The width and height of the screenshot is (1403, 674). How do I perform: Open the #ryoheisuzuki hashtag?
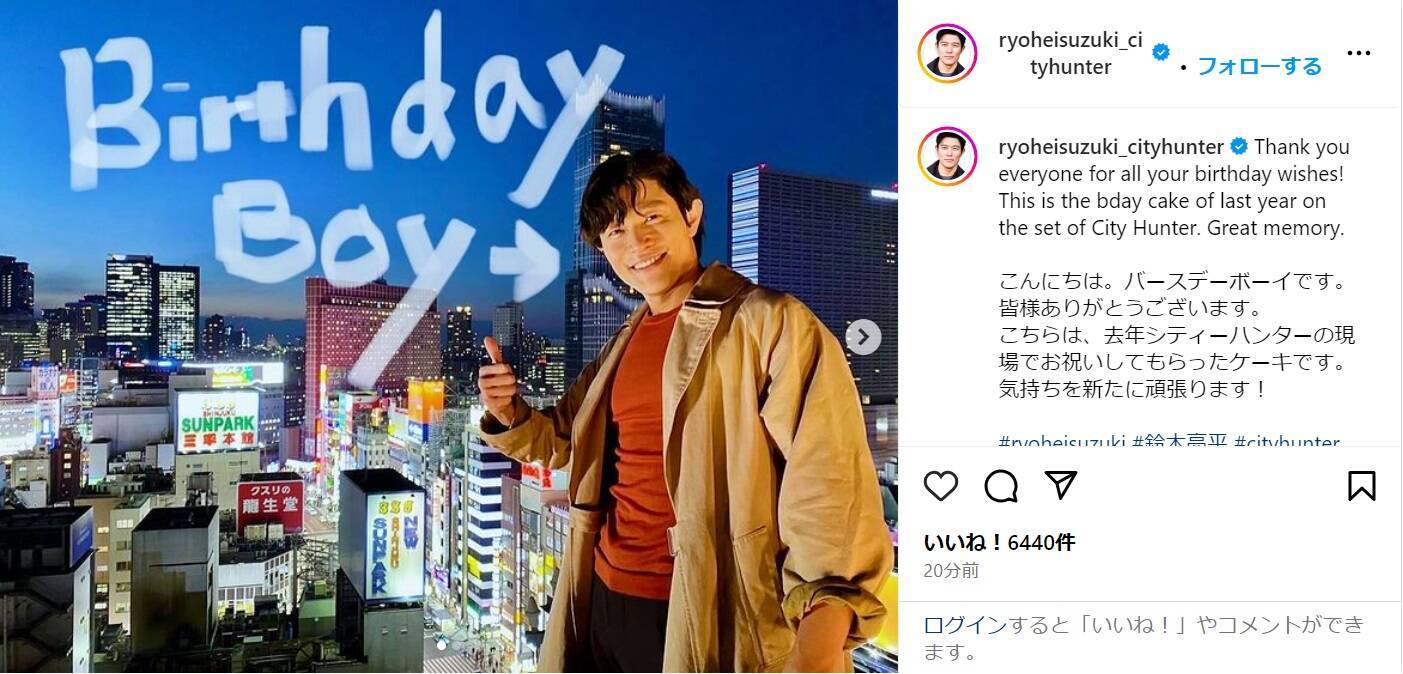click(x=1062, y=442)
